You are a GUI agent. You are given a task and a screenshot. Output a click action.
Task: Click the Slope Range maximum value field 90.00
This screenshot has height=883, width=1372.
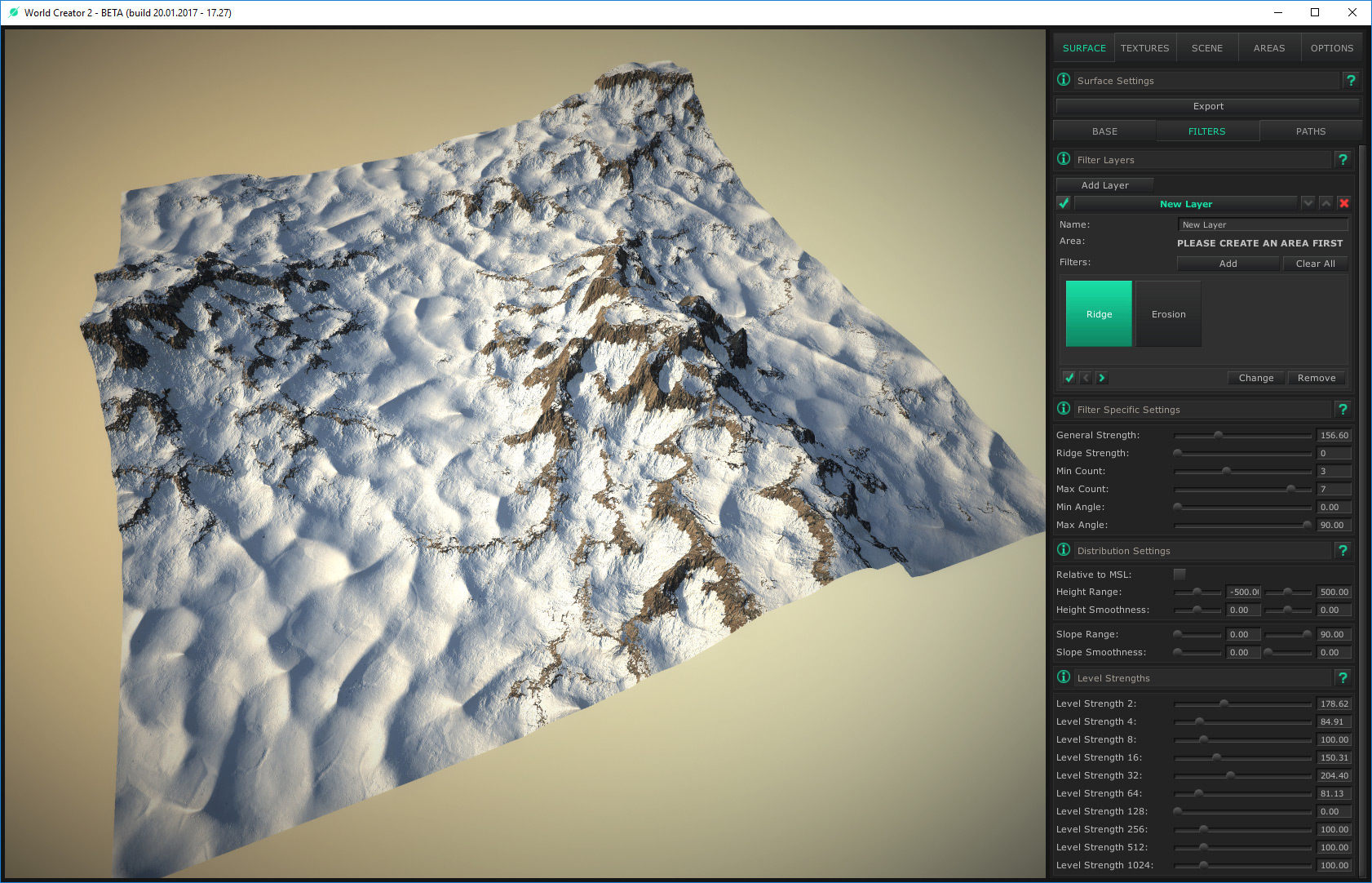pos(1334,635)
